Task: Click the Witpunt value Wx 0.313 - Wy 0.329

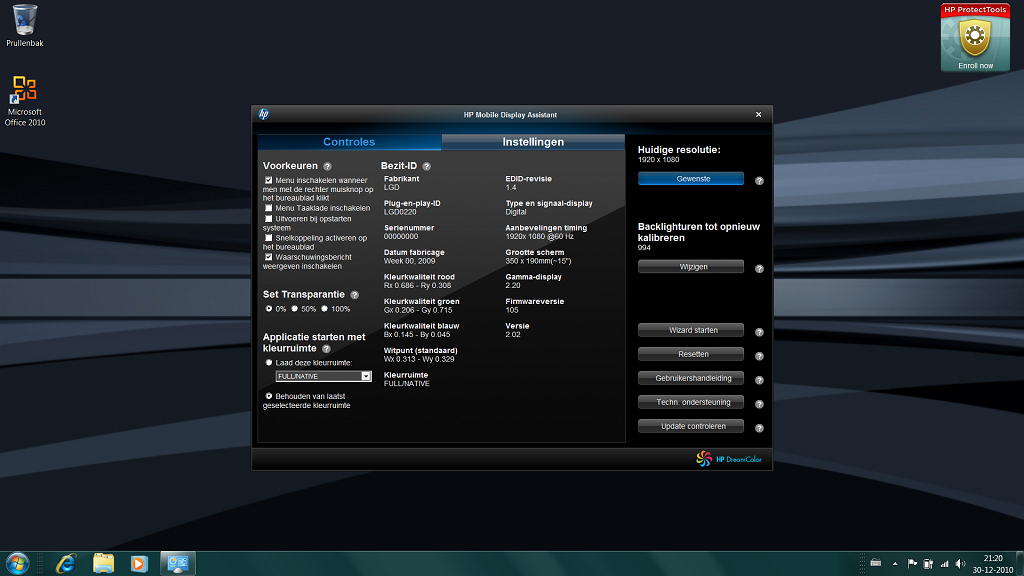Action: click(x=419, y=359)
